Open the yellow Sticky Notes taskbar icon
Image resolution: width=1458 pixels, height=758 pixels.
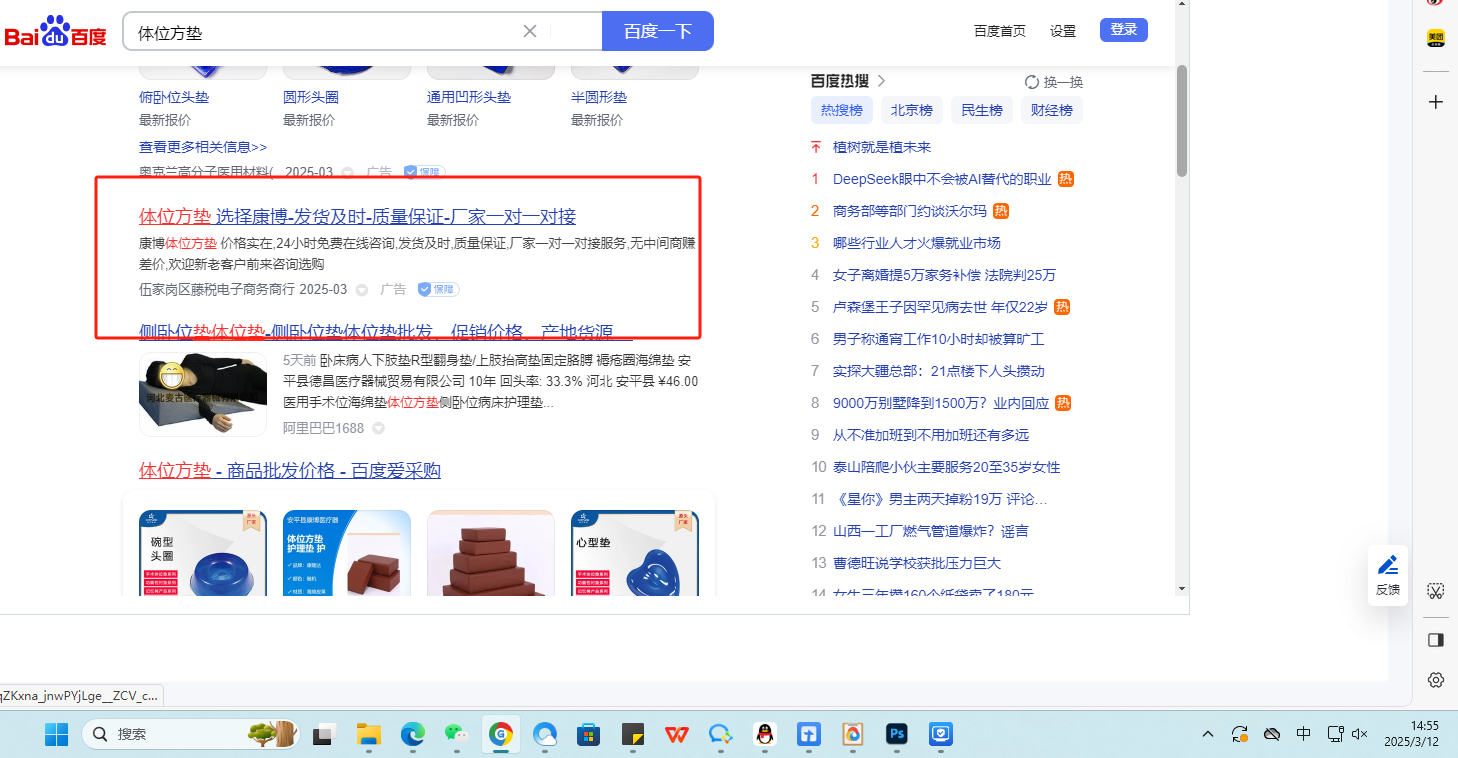(x=632, y=734)
